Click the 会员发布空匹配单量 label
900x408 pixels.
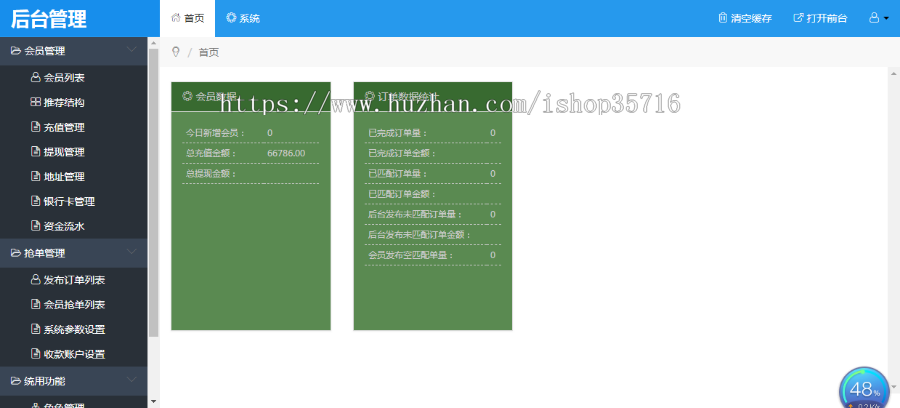tap(411, 255)
